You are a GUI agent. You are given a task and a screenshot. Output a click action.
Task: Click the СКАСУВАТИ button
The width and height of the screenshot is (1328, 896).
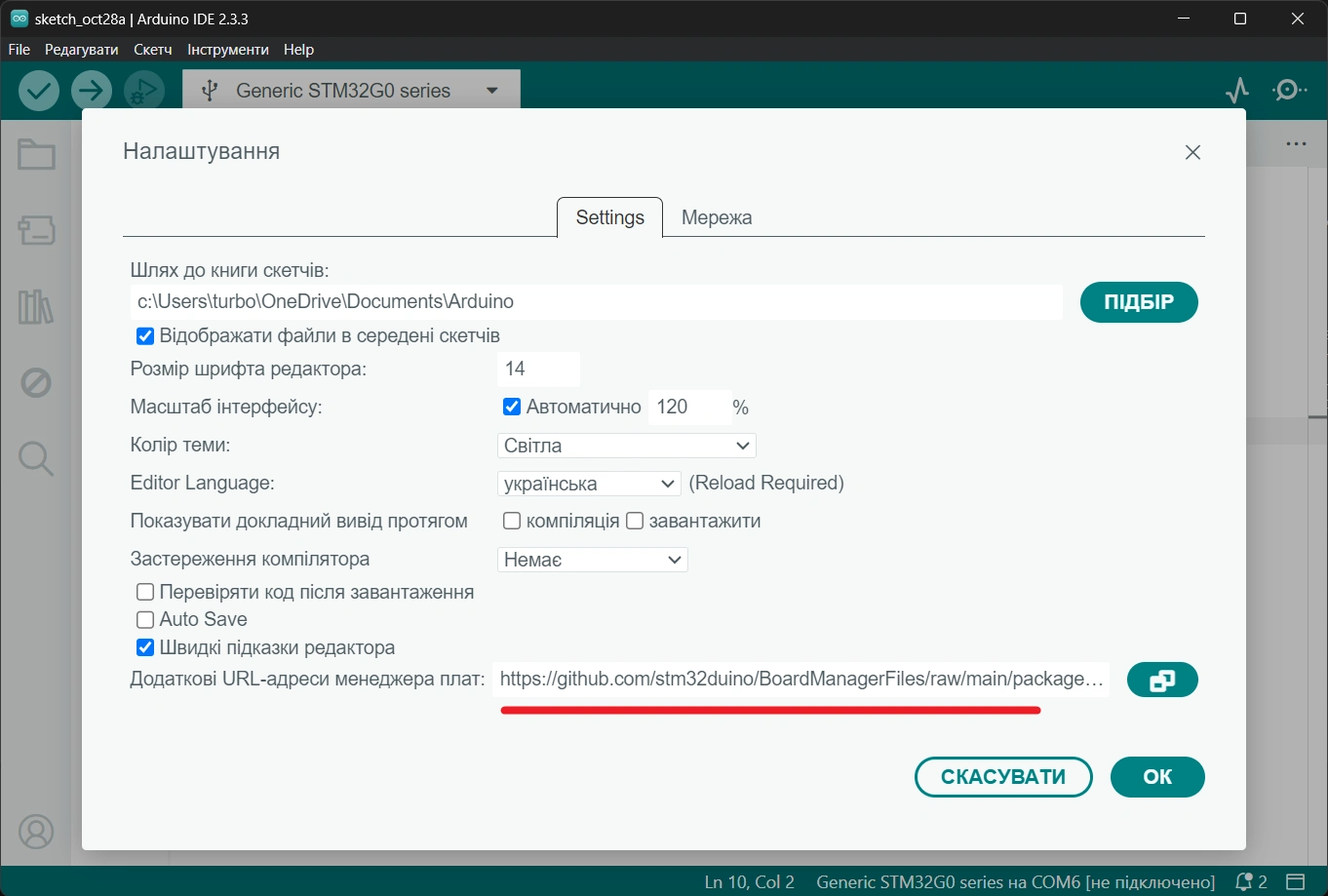click(x=1003, y=777)
